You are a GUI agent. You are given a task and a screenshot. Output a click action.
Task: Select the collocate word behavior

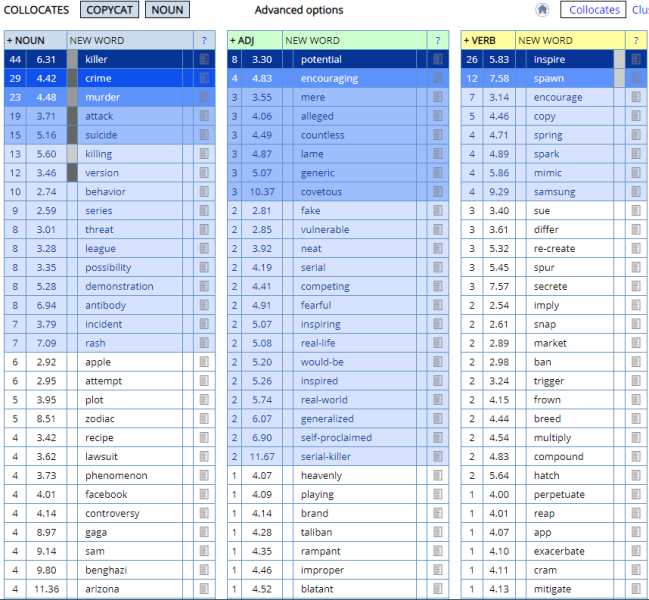coord(105,192)
